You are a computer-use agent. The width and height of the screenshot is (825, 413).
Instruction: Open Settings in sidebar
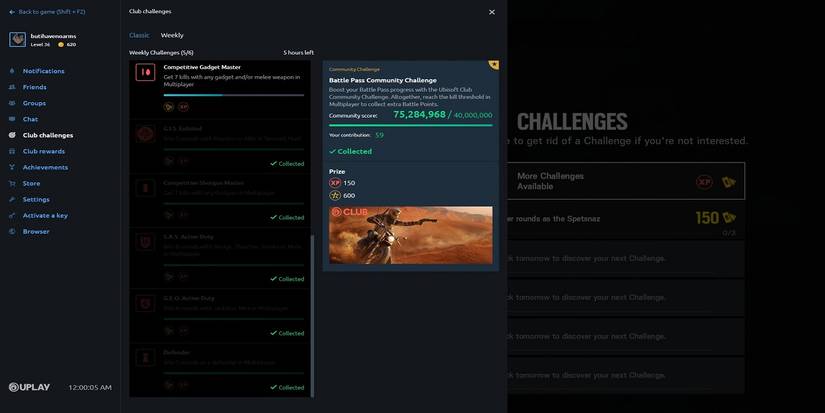tap(36, 199)
